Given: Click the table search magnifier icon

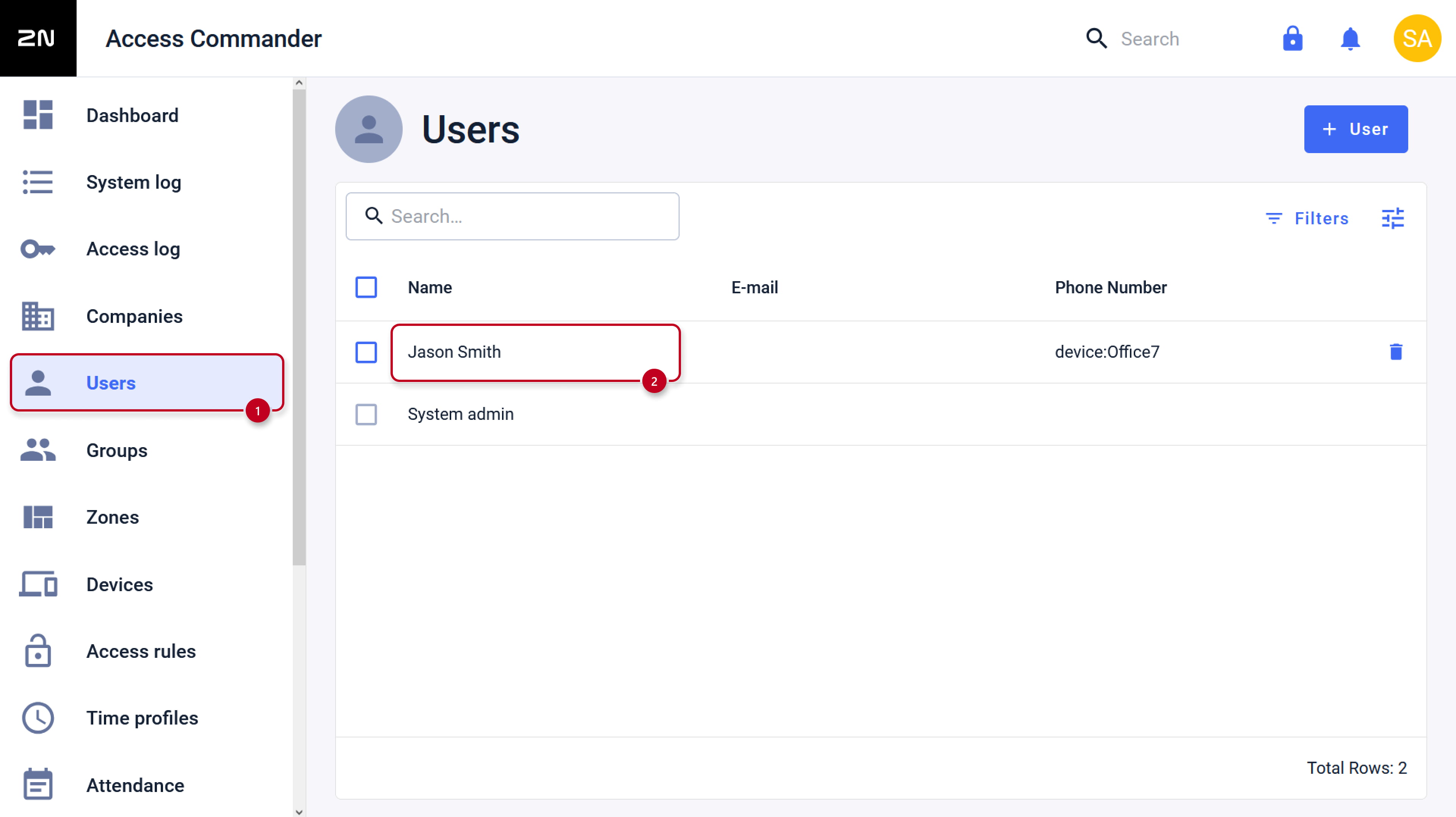Looking at the screenshot, I should [x=373, y=216].
